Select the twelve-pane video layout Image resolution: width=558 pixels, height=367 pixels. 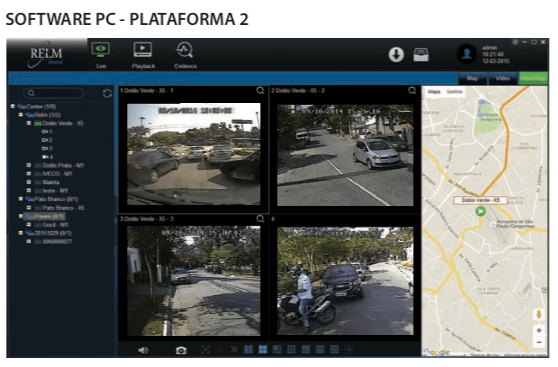click(x=320, y=349)
